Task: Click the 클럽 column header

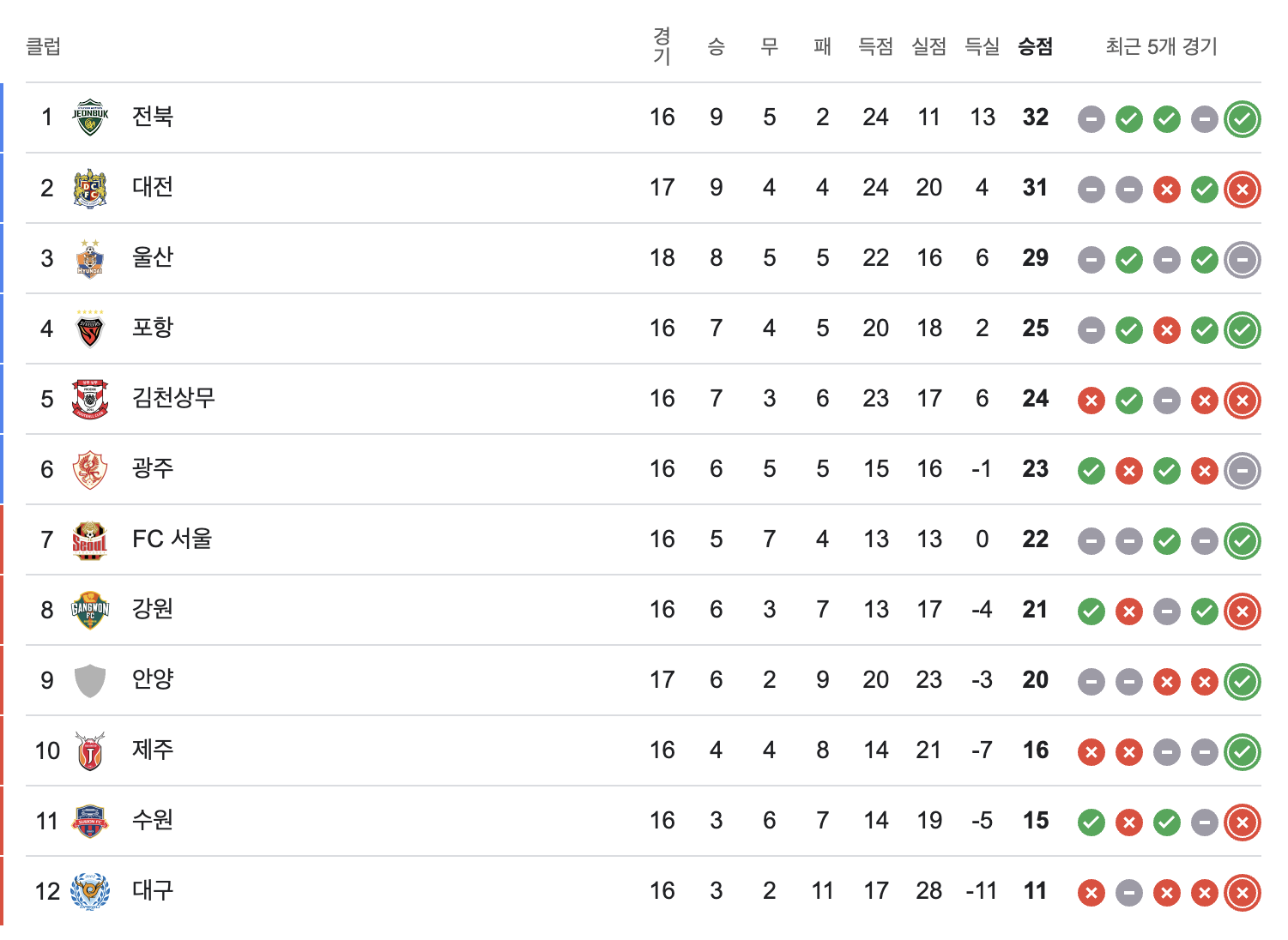Action: click(44, 46)
